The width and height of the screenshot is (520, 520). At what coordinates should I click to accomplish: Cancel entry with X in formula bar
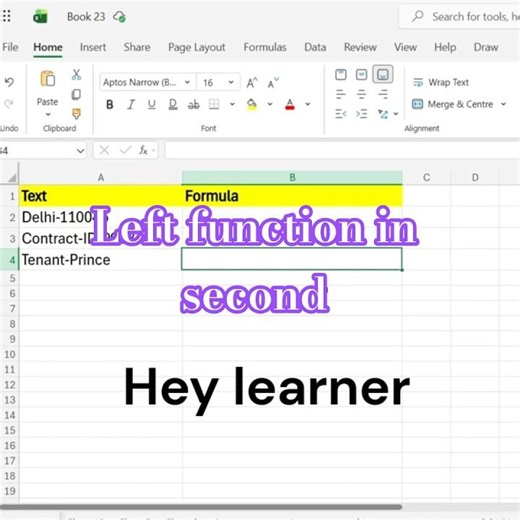click(104, 150)
